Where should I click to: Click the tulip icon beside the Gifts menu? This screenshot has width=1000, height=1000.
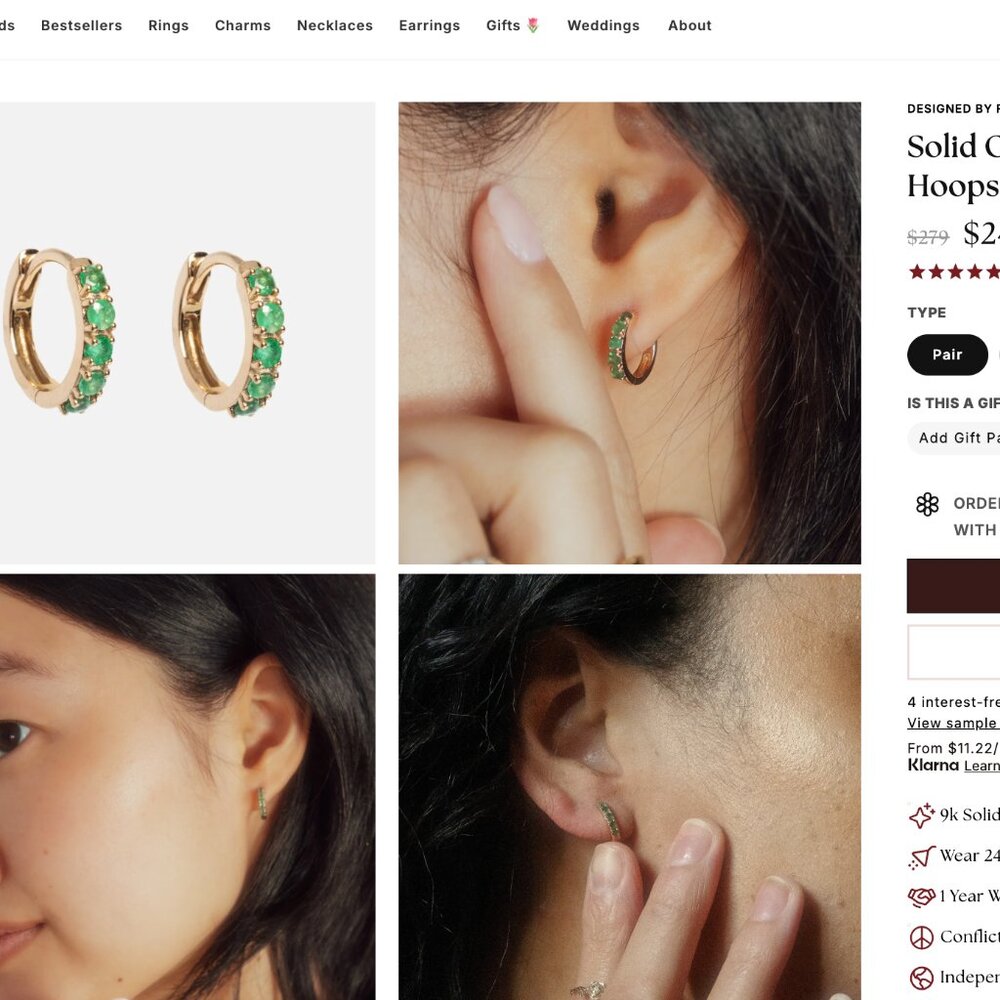[531, 23]
